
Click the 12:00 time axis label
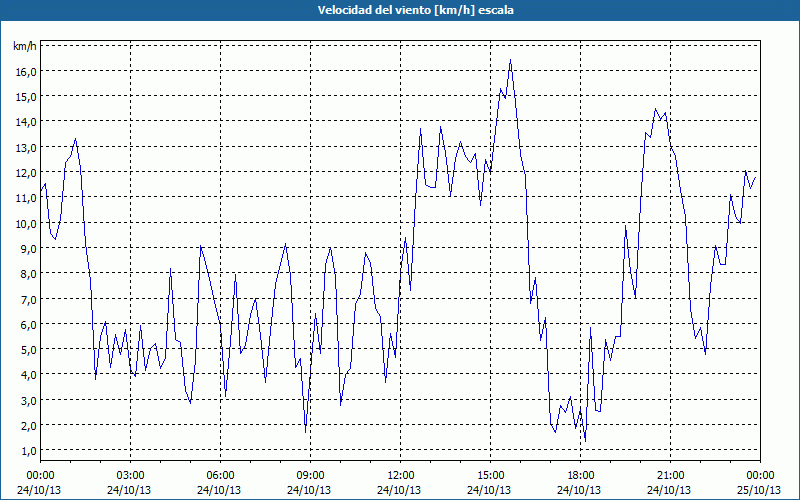tap(401, 476)
